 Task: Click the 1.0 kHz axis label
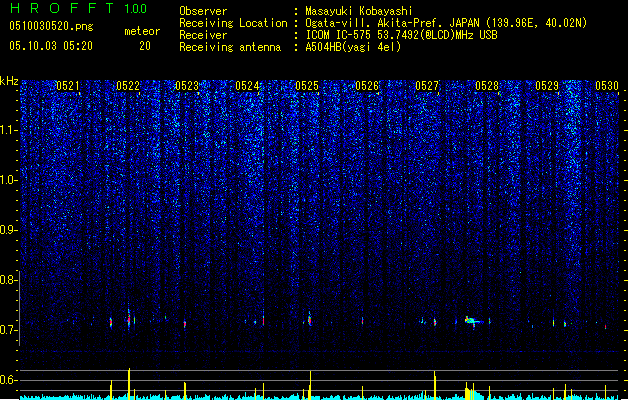[x=7, y=180]
